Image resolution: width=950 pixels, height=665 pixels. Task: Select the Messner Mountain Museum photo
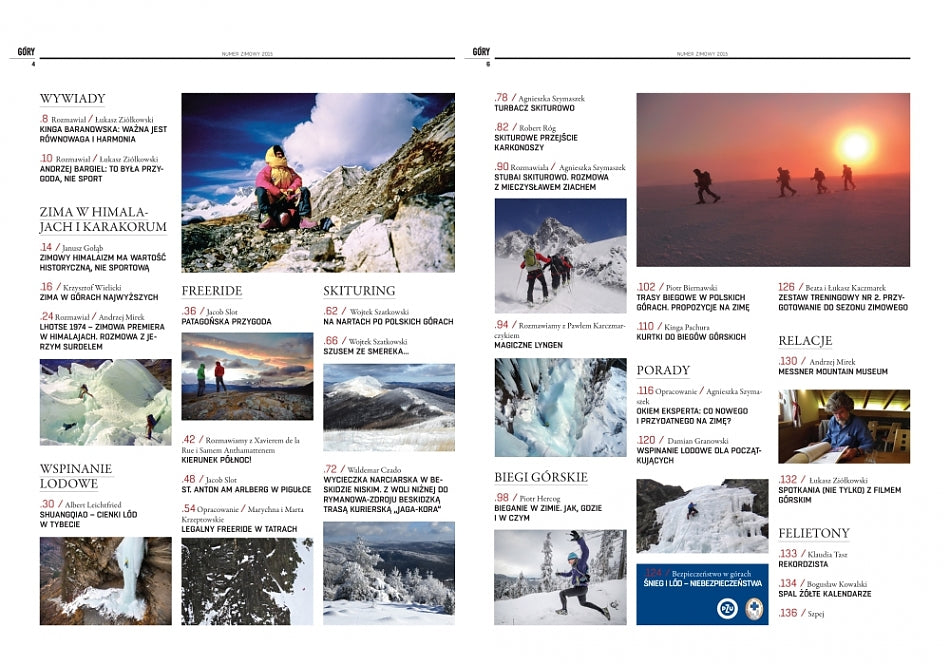coord(843,426)
